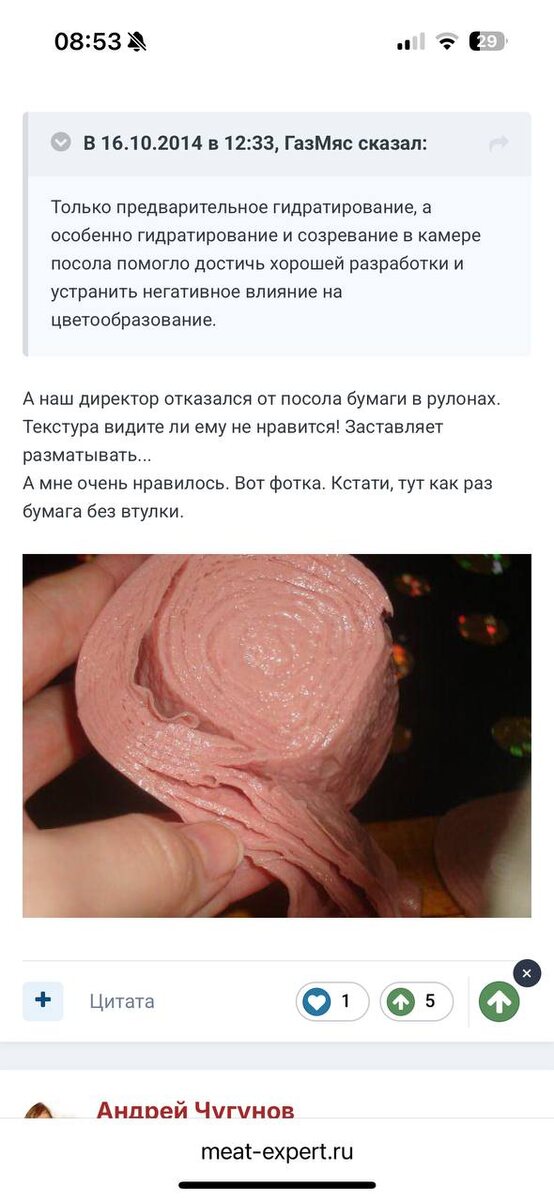Viewport: 554px width, 1200px height.
Task: View the 5 upvote reactions count
Action: [417, 1001]
